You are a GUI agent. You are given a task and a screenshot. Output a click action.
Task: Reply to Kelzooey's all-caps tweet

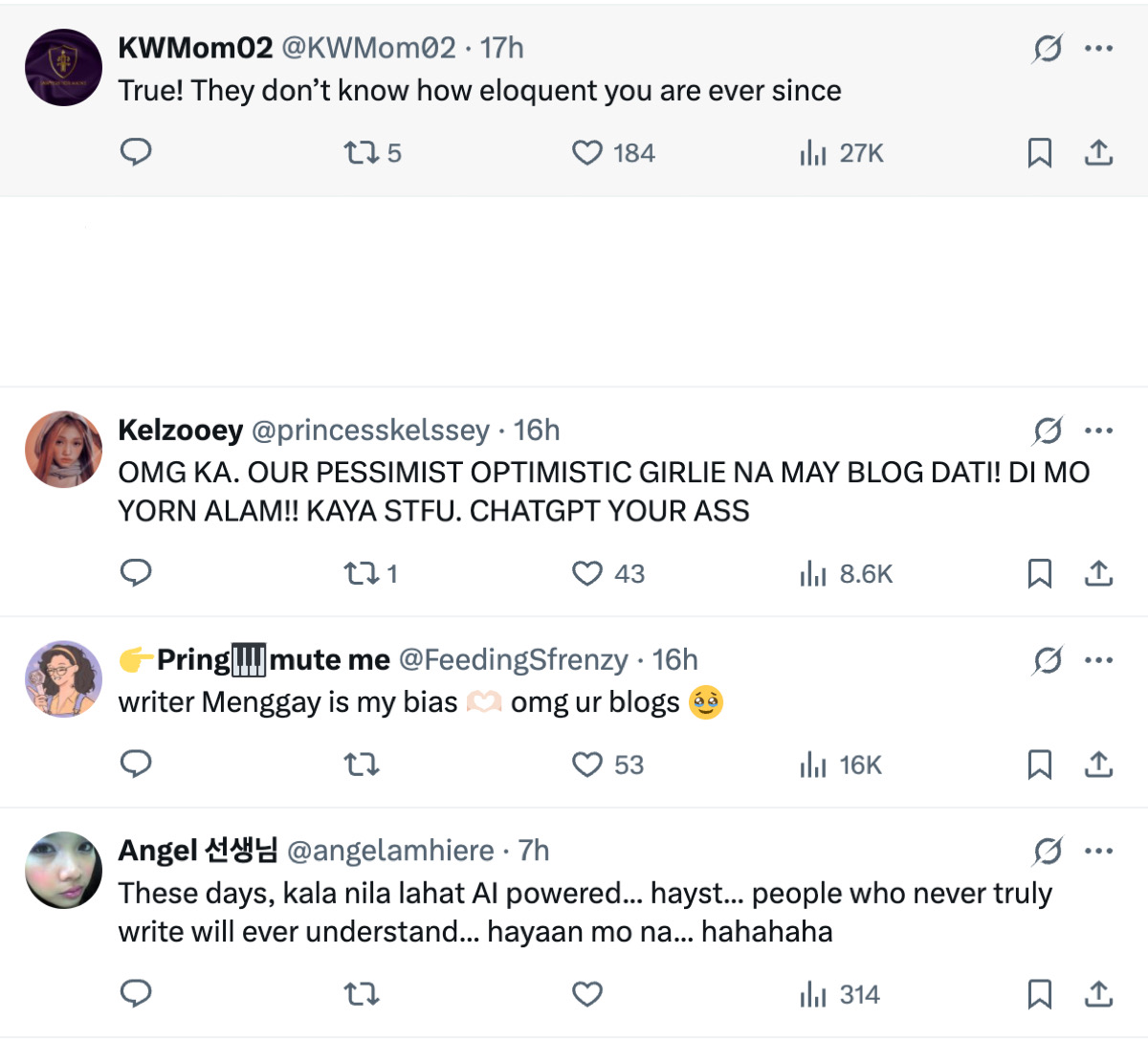[x=136, y=573]
